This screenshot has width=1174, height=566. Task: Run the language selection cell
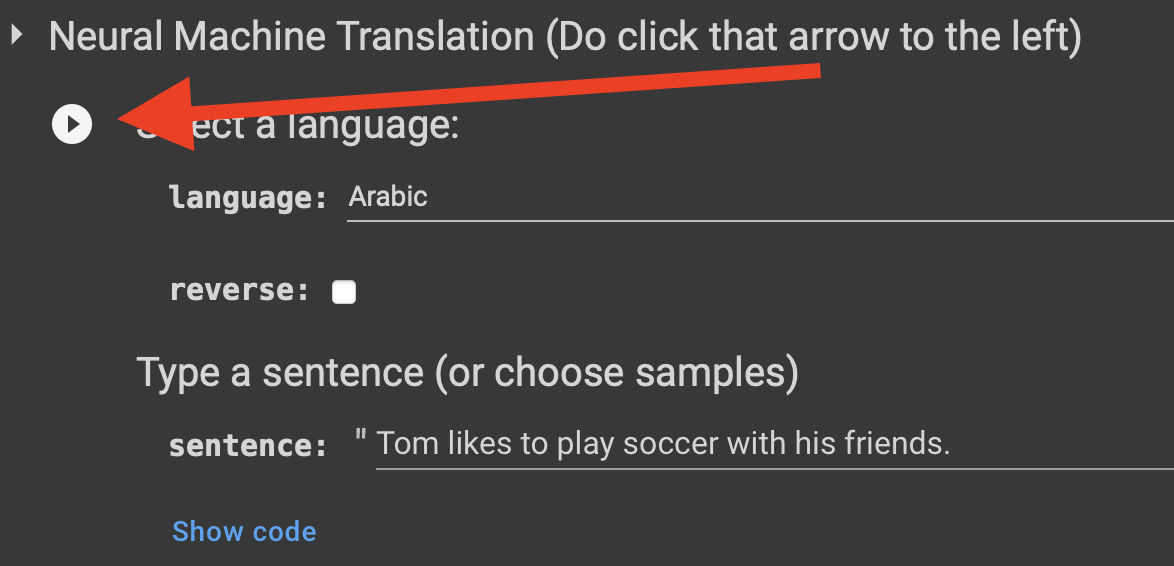[72, 124]
